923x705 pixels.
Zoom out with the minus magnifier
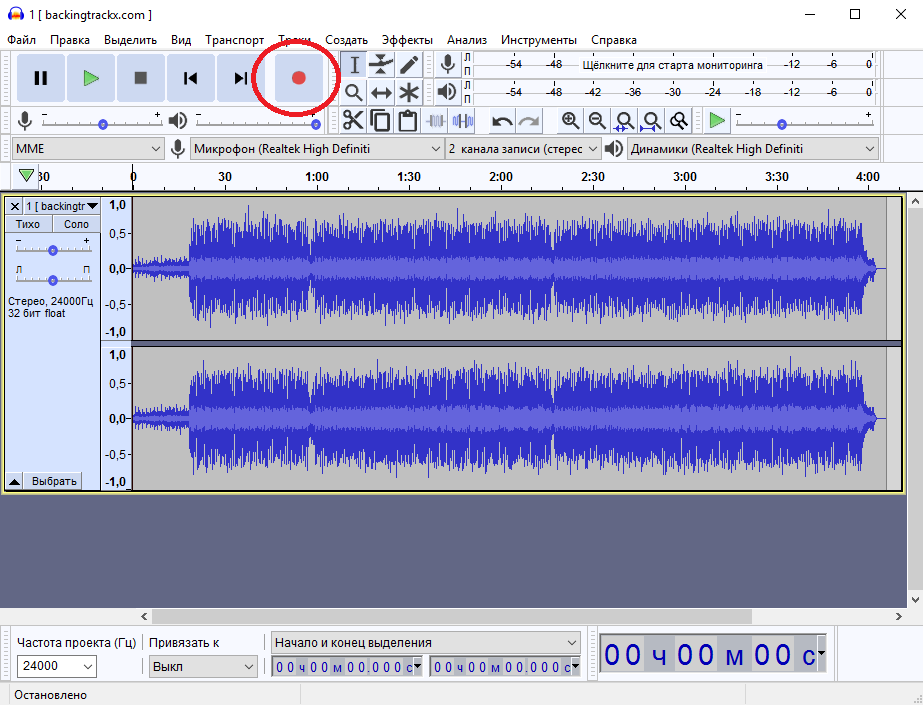pos(597,121)
